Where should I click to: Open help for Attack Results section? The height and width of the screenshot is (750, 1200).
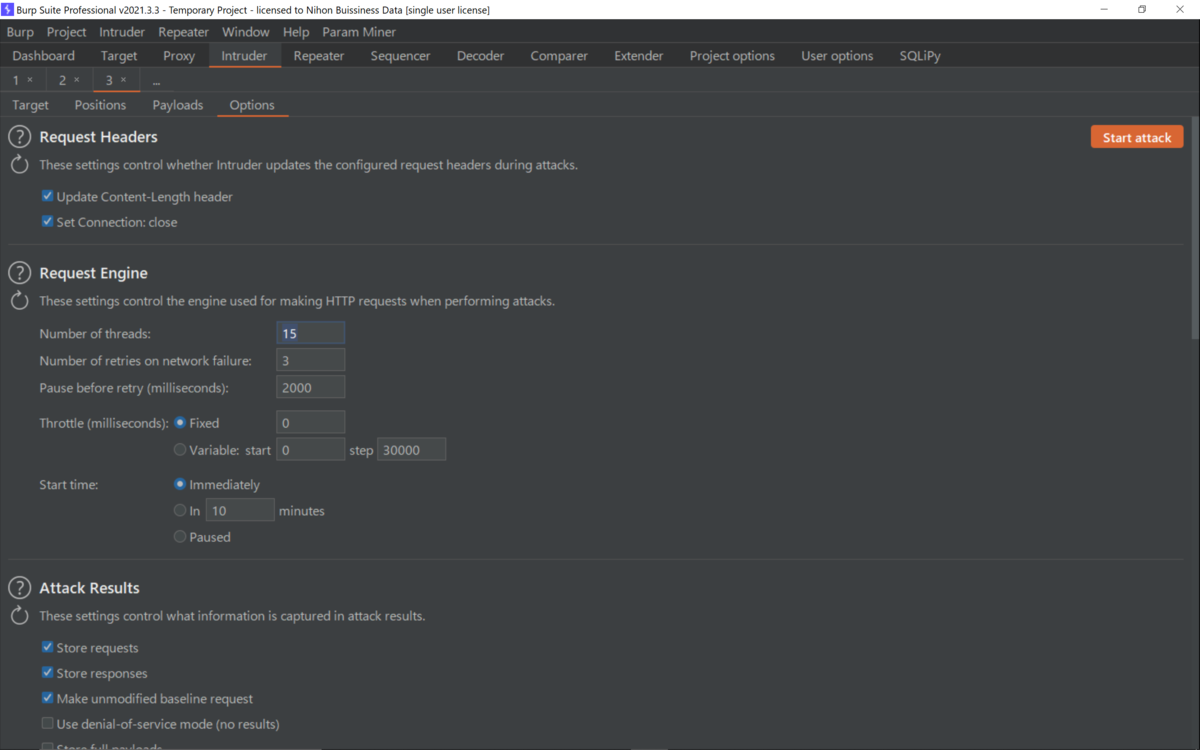[x=19, y=588]
